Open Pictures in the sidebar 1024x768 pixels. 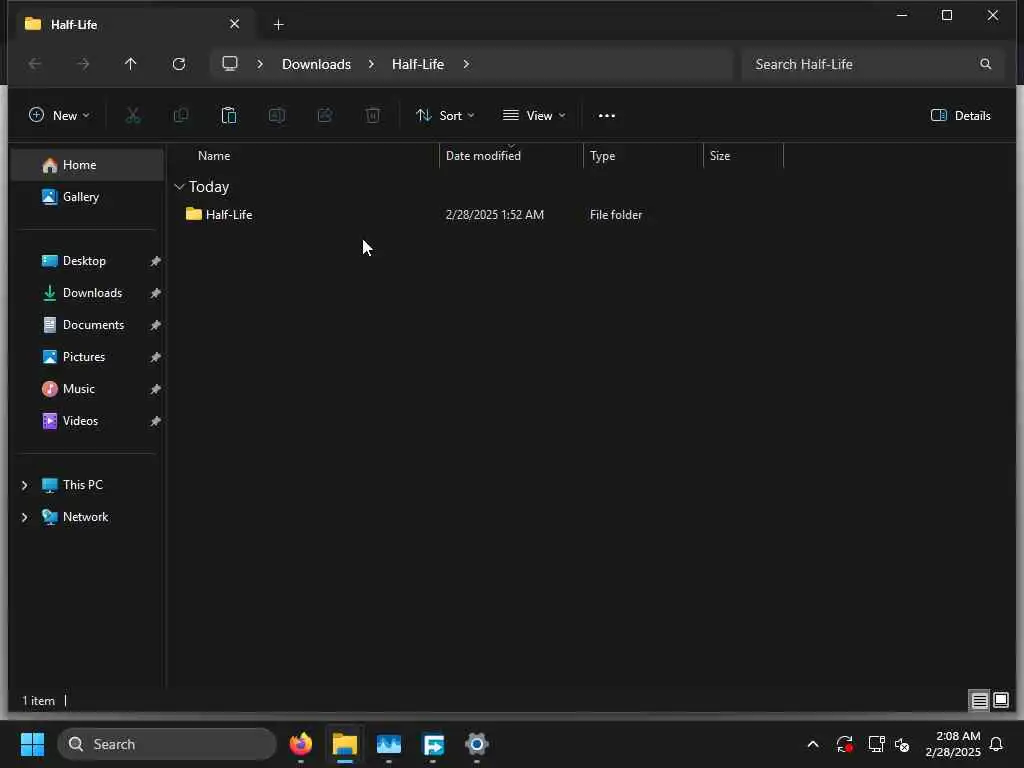tap(87, 357)
